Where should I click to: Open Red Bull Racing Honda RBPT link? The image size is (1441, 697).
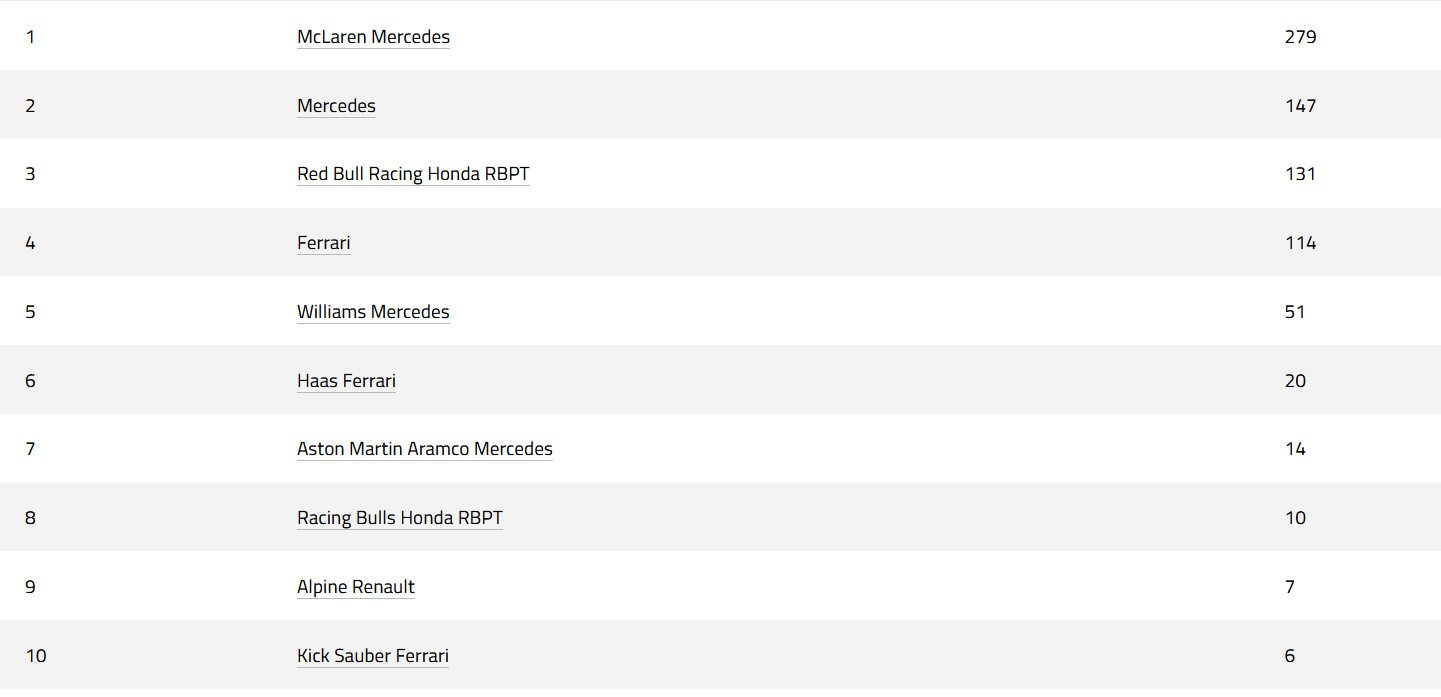413,174
